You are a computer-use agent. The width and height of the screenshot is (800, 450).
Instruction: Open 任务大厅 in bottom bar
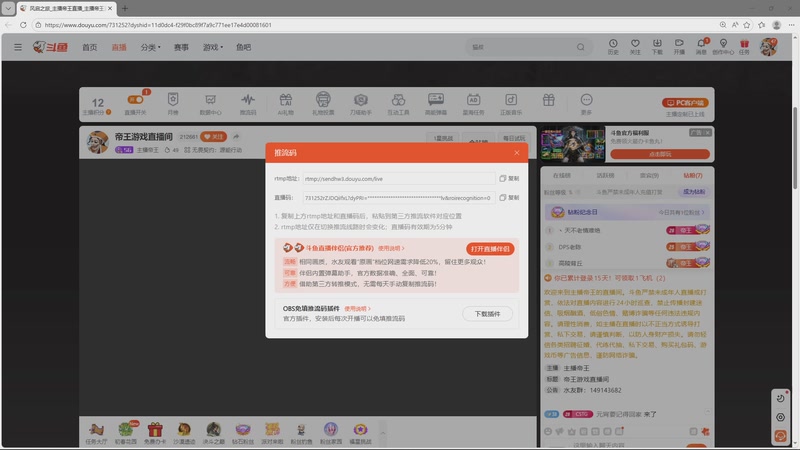coord(96,433)
